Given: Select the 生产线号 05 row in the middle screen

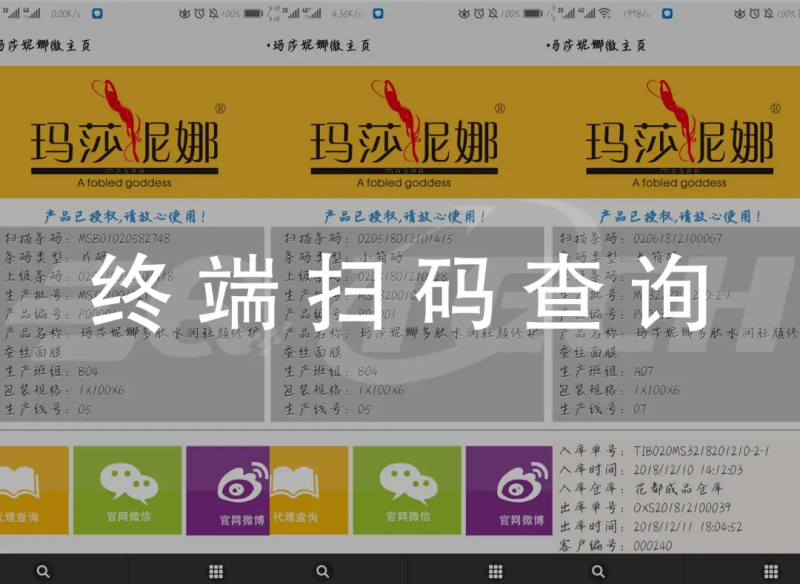Looking at the screenshot, I should [x=328, y=410].
